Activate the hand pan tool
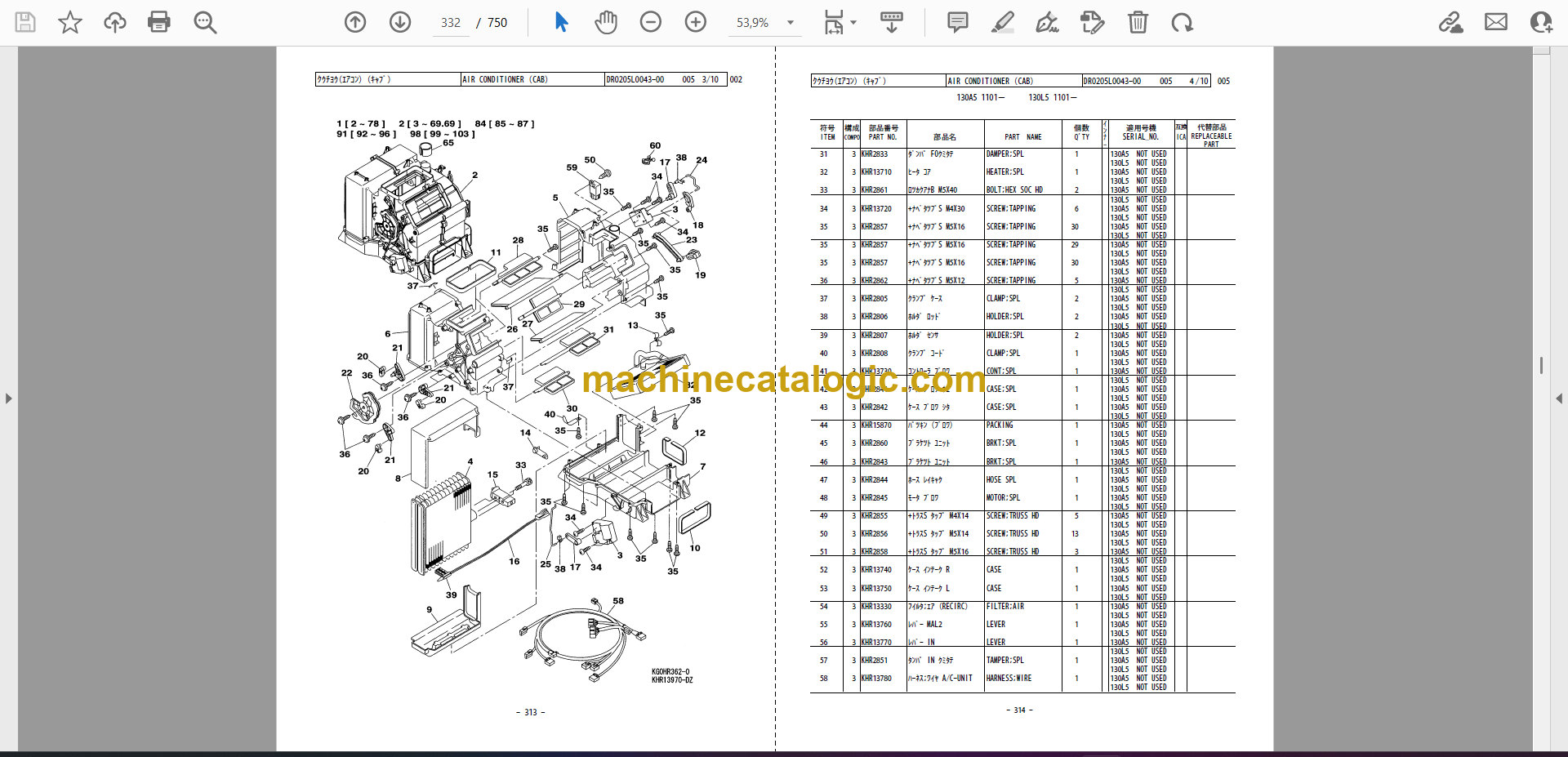The width and height of the screenshot is (1568, 757). click(x=606, y=22)
